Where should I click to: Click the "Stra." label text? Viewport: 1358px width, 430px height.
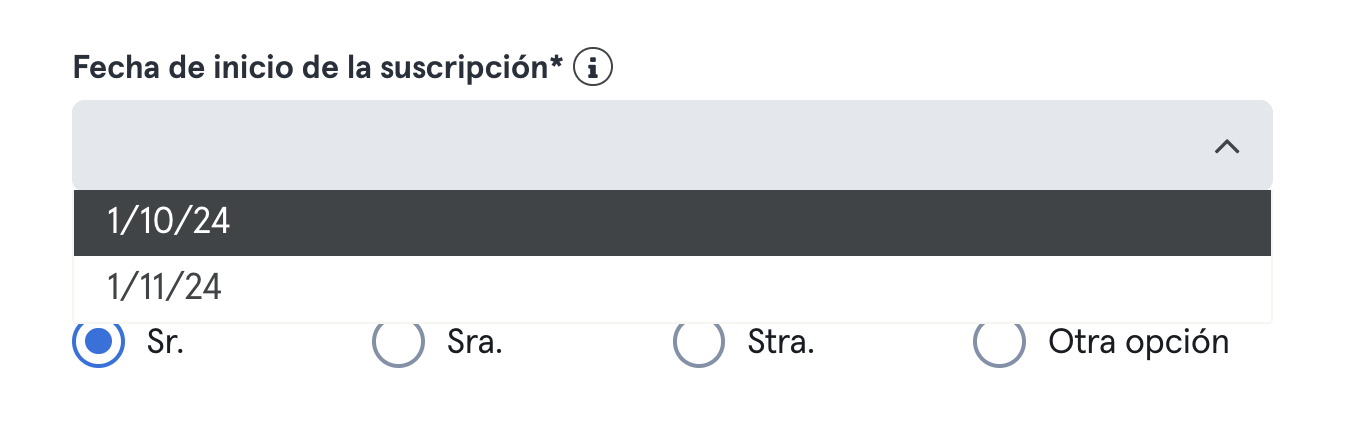(x=782, y=342)
